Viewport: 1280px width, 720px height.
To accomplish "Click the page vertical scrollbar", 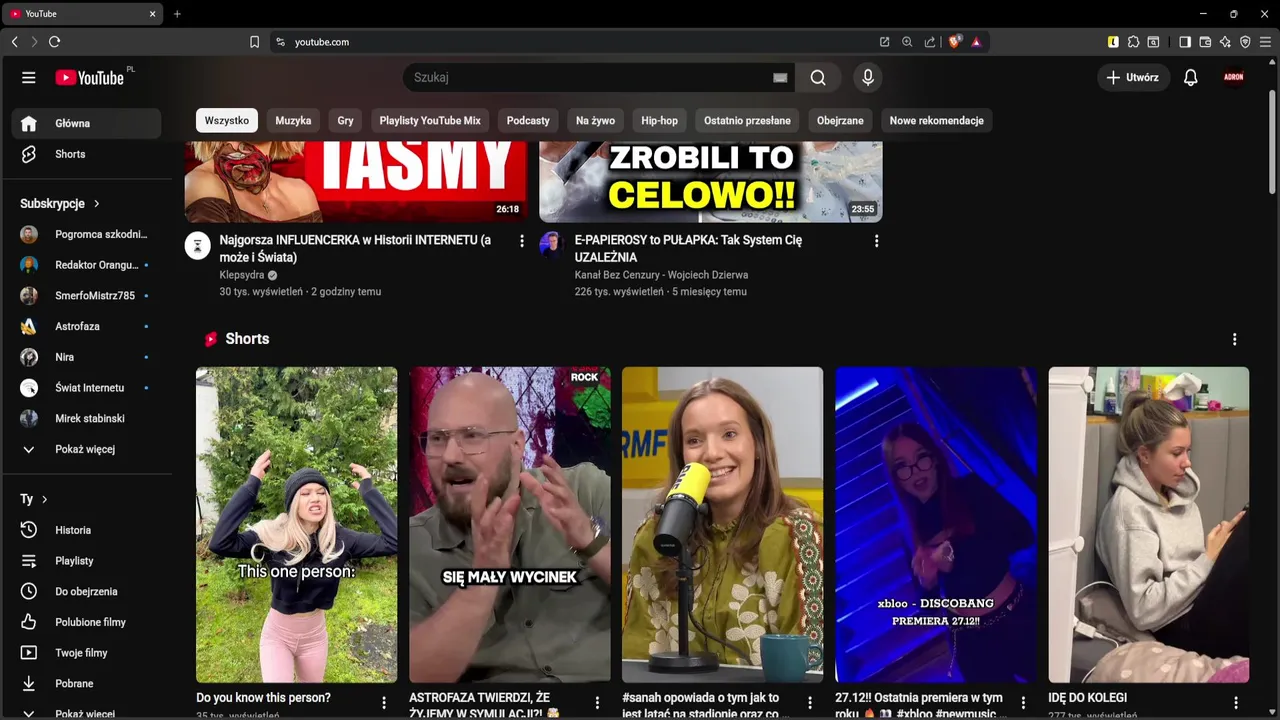I will pyautogui.click(x=1272, y=140).
